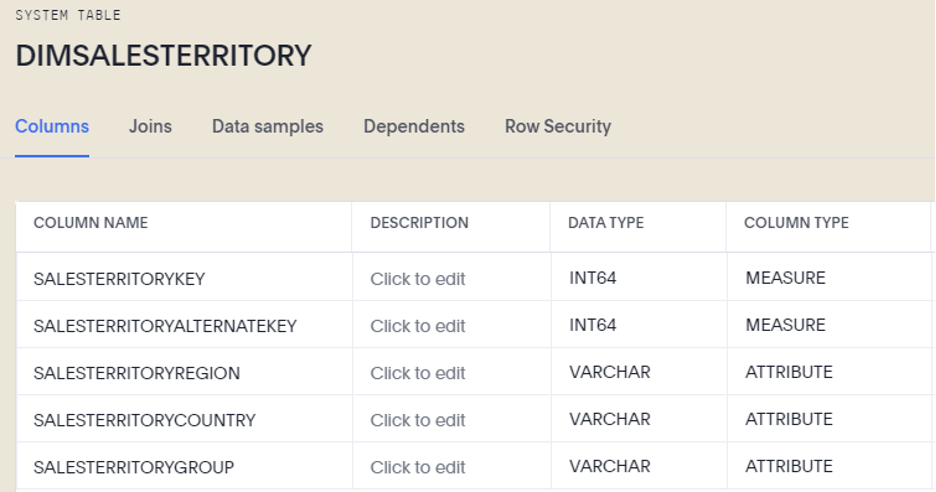The image size is (936, 492).
Task: Click the COLUMN NAME header
Action: pyautogui.click(x=91, y=223)
